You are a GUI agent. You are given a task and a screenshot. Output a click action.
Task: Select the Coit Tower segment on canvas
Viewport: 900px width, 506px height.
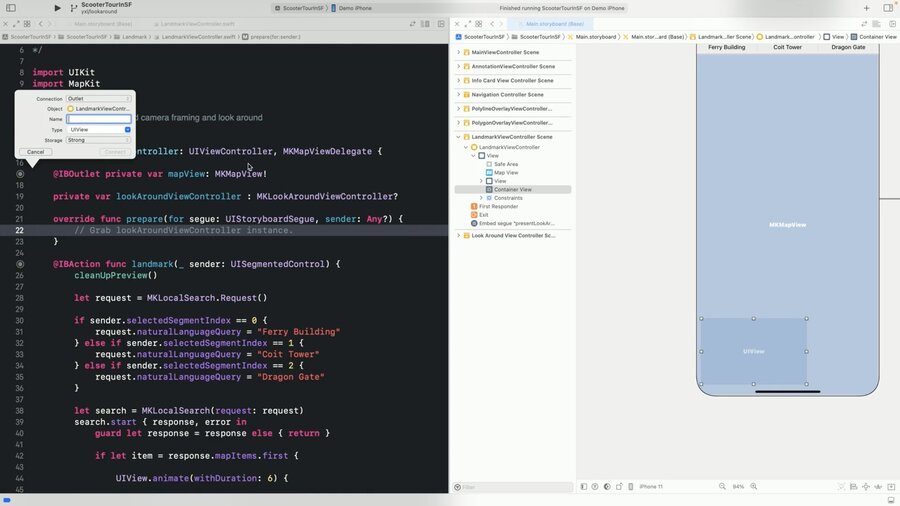788,47
